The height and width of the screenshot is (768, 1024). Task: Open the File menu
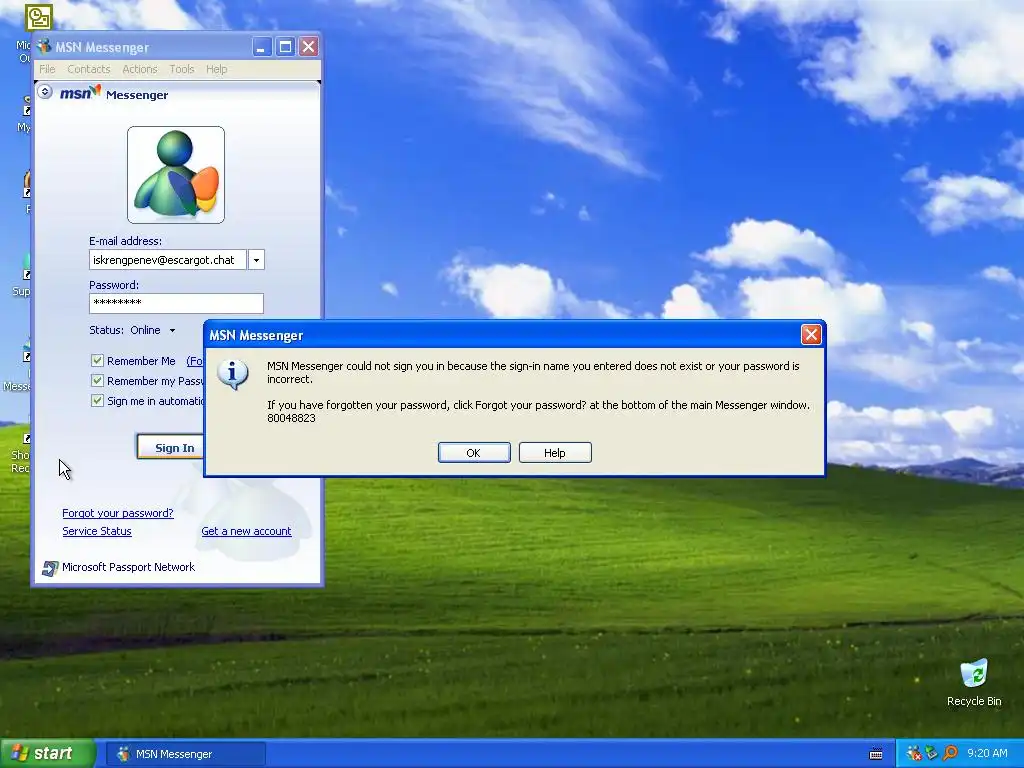(x=47, y=69)
